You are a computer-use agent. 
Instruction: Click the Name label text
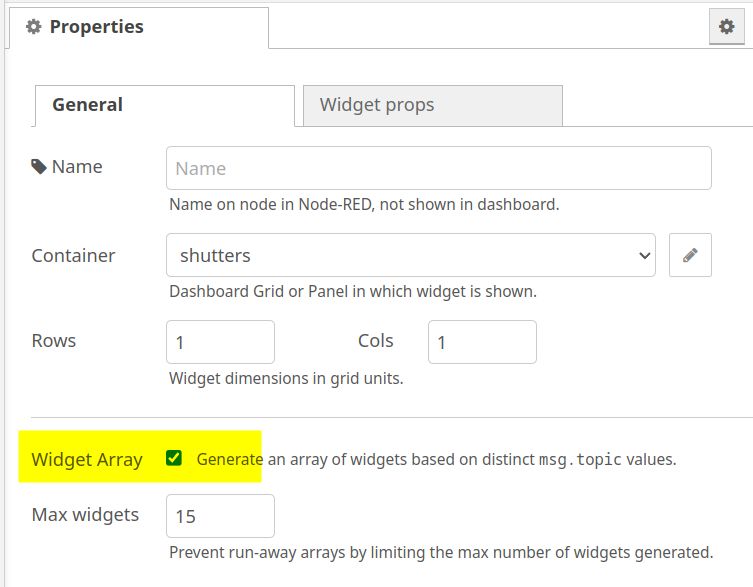pyautogui.click(x=77, y=167)
